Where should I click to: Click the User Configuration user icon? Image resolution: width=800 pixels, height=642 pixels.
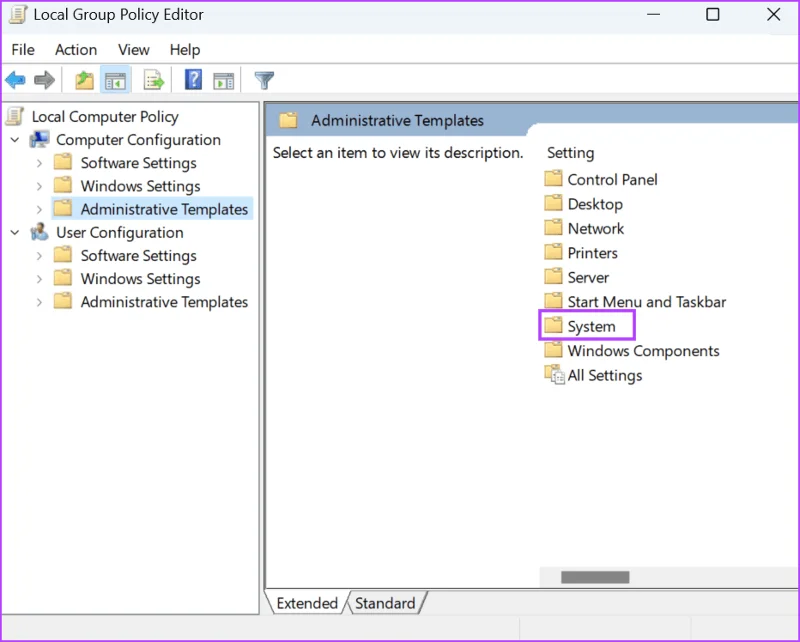tap(39, 232)
